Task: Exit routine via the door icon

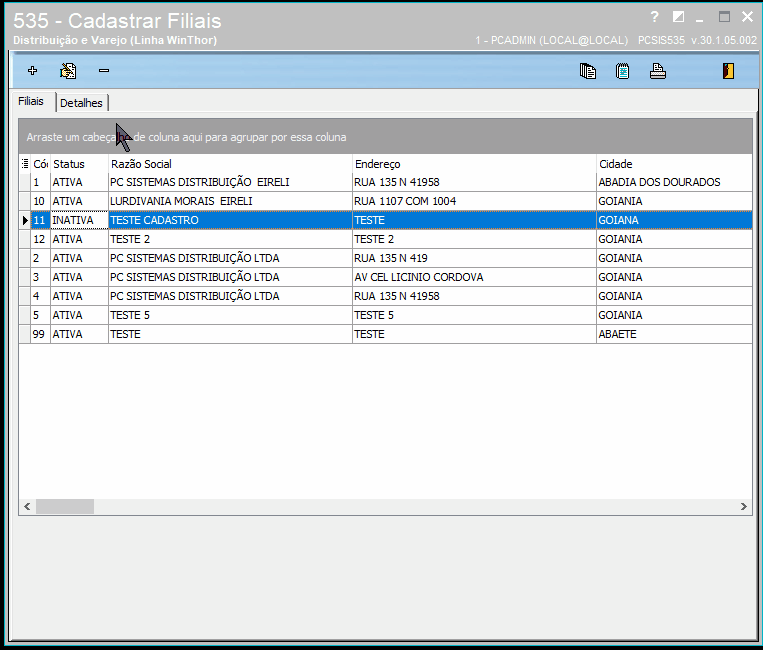Action: [728, 71]
